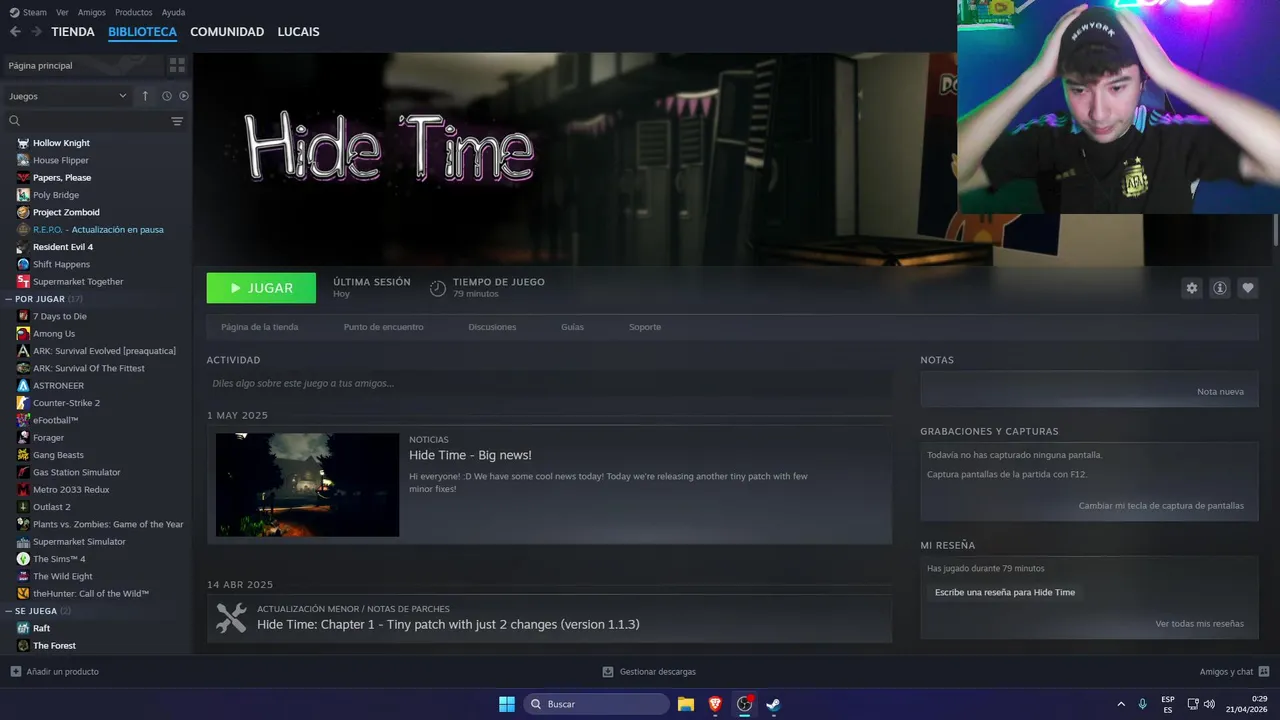Viewport: 1280px width, 720px height.
Task: Open the Amigos menu
Action: [92, 12]
